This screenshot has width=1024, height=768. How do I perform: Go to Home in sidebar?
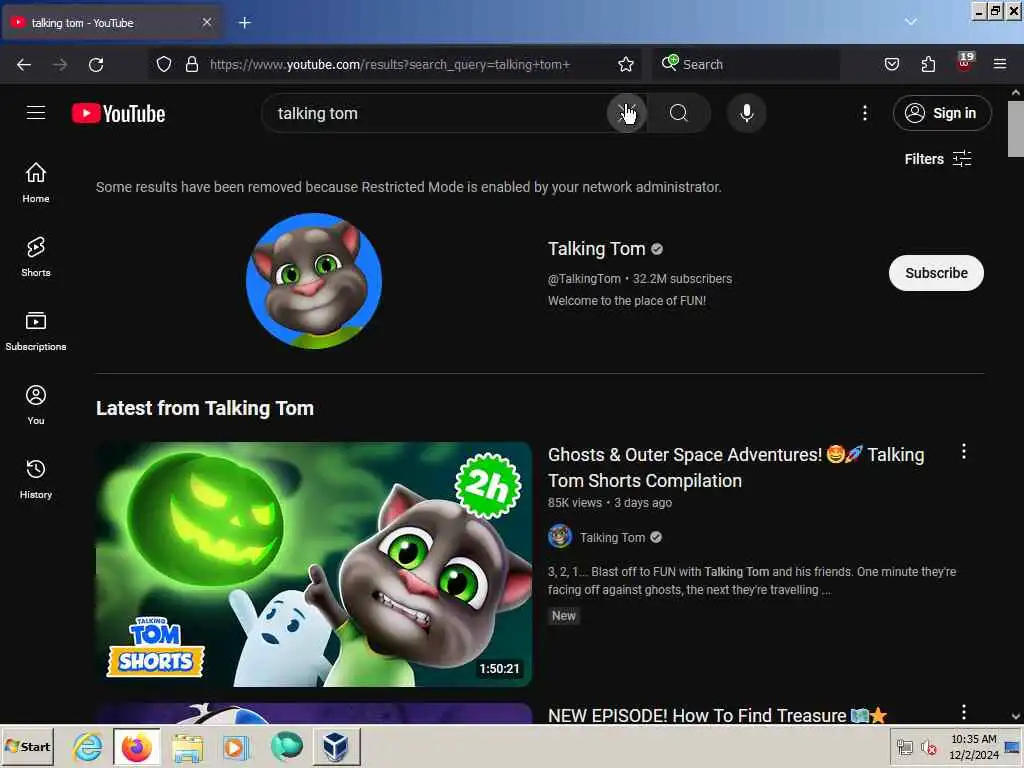pos(36,182)
